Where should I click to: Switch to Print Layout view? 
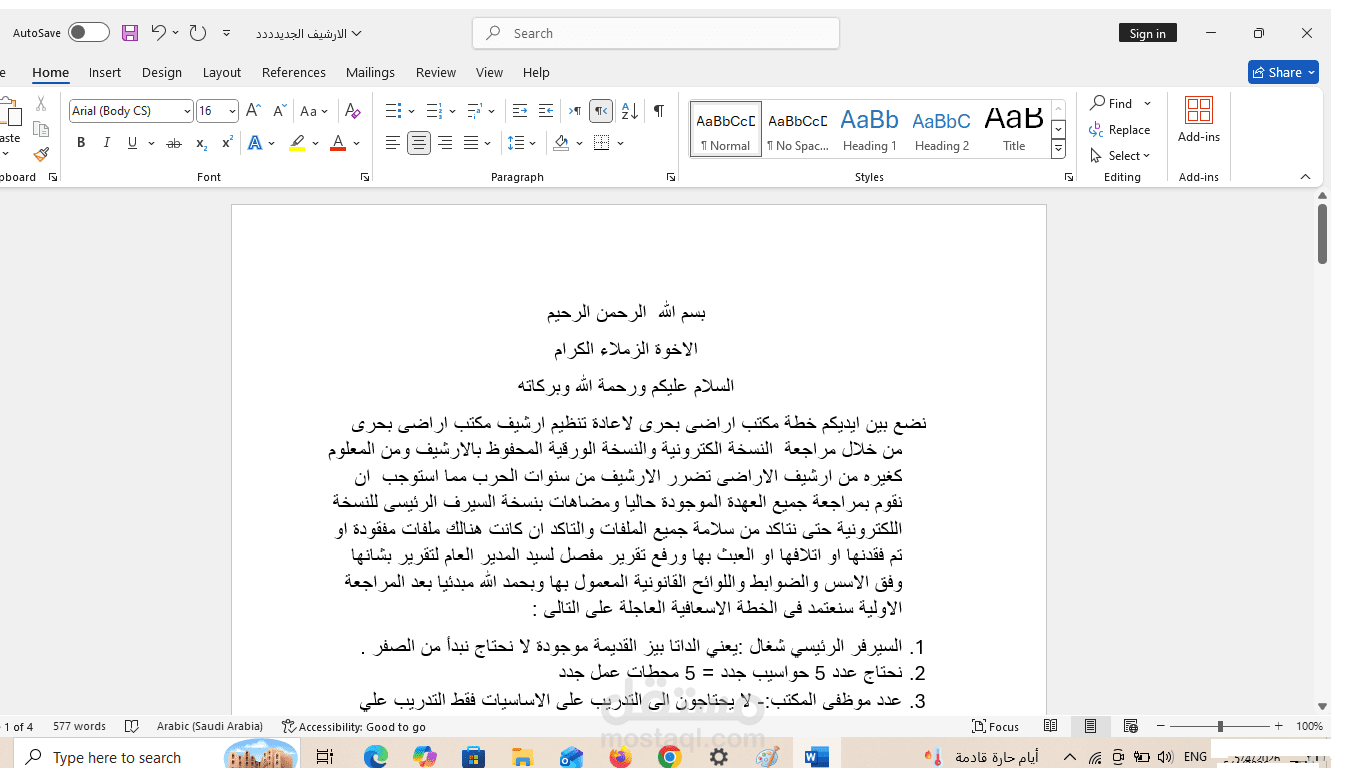1091,726
